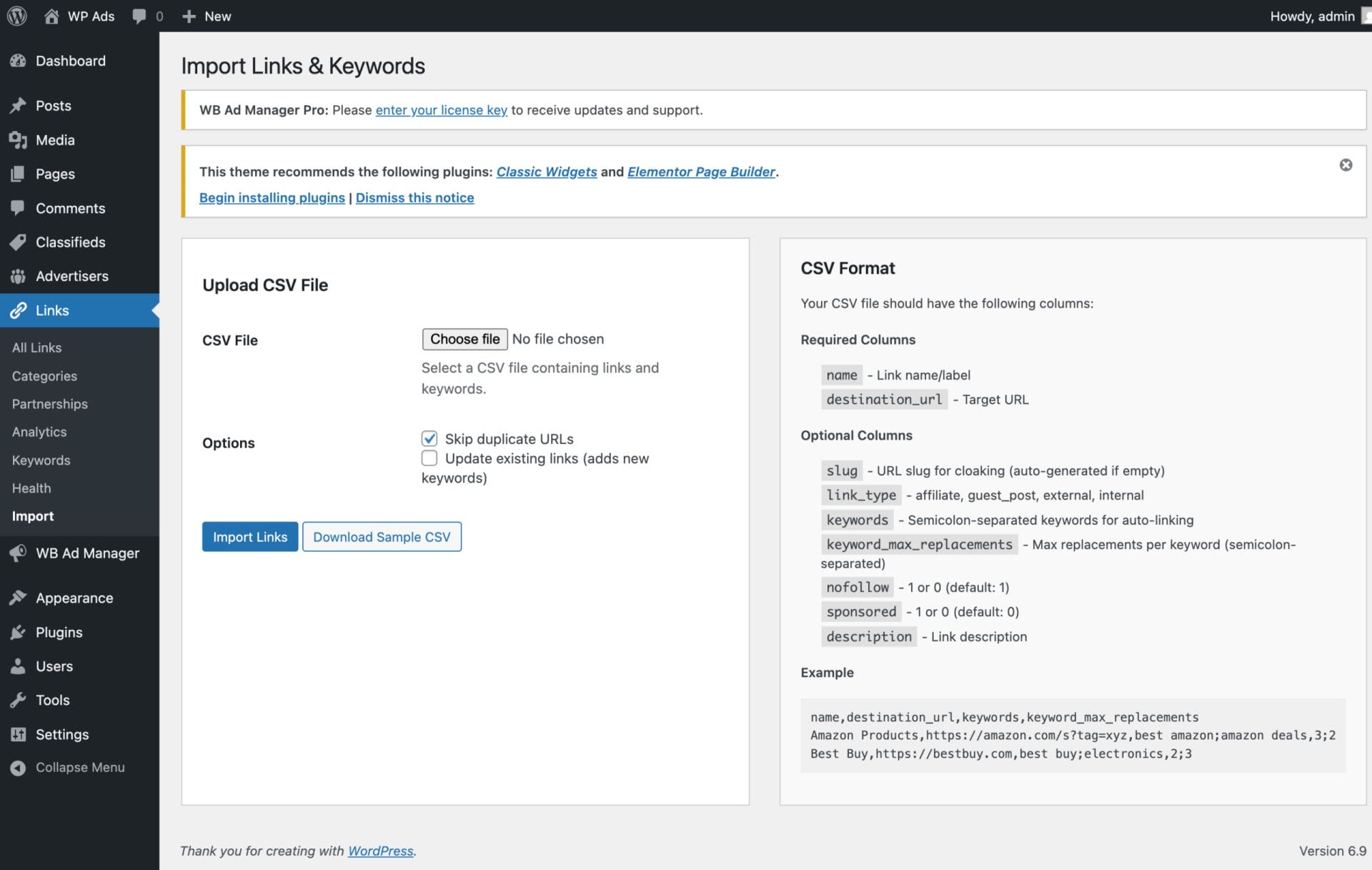Open Classic Widgets plugin link
The image size is (1372, 870).
pyautogui.click(x=547, y=172)
